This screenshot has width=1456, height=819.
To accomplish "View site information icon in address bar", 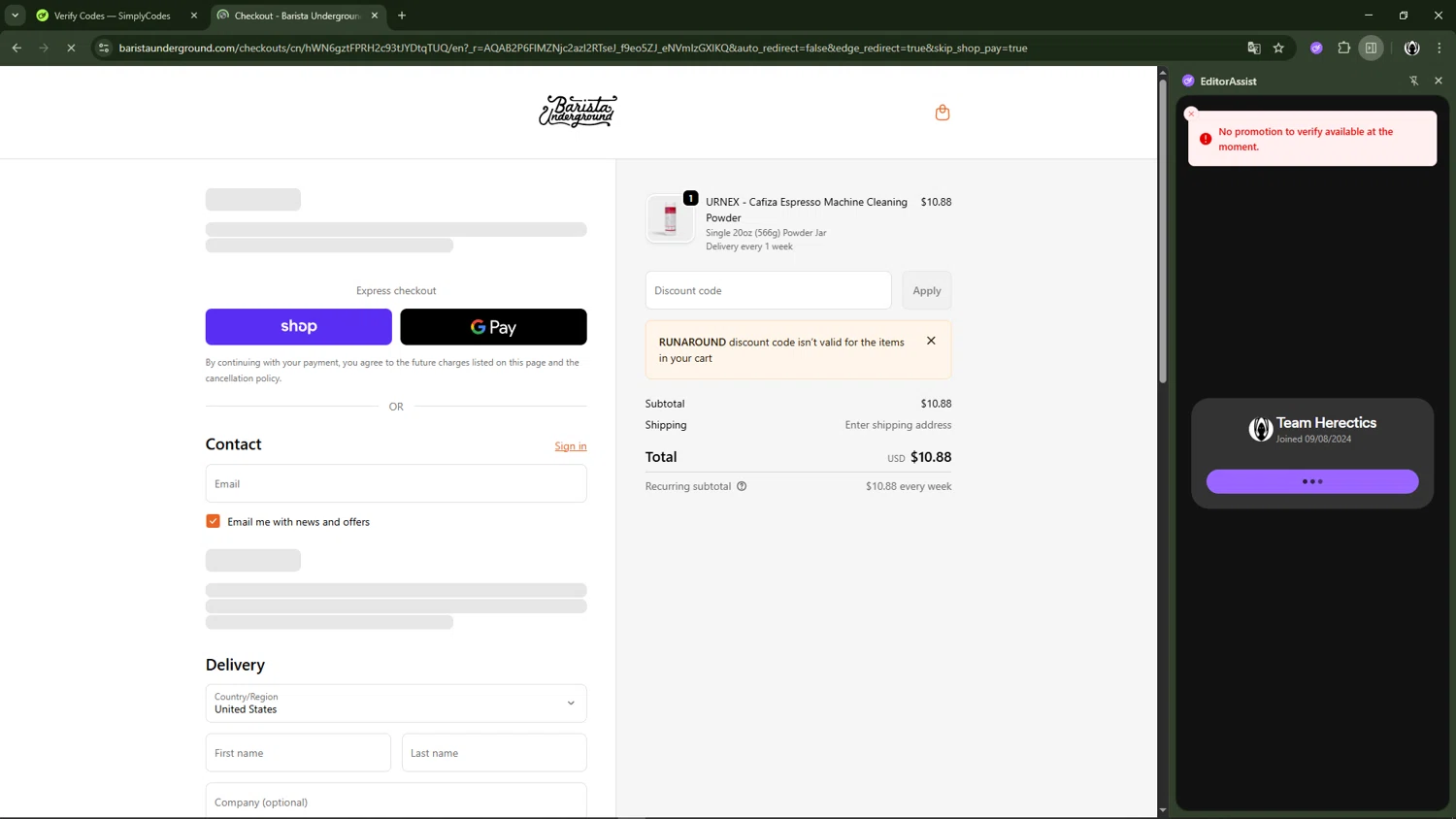I will click(x=104, y=48).
